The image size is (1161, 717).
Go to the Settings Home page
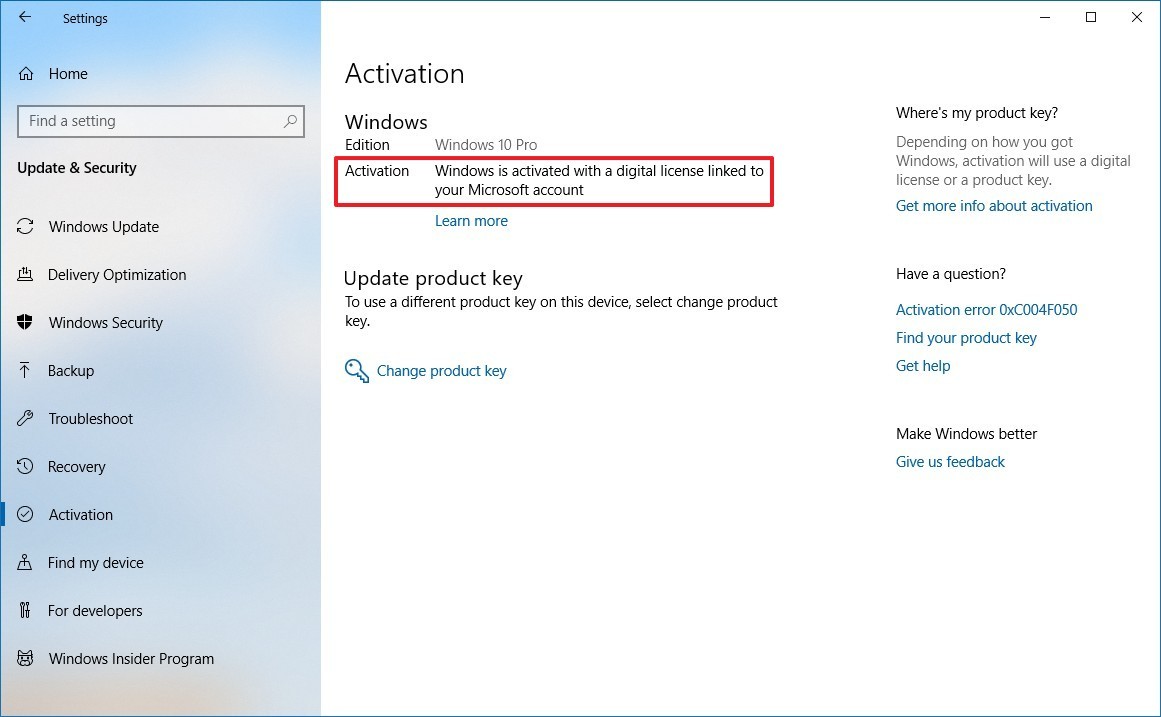67,73
